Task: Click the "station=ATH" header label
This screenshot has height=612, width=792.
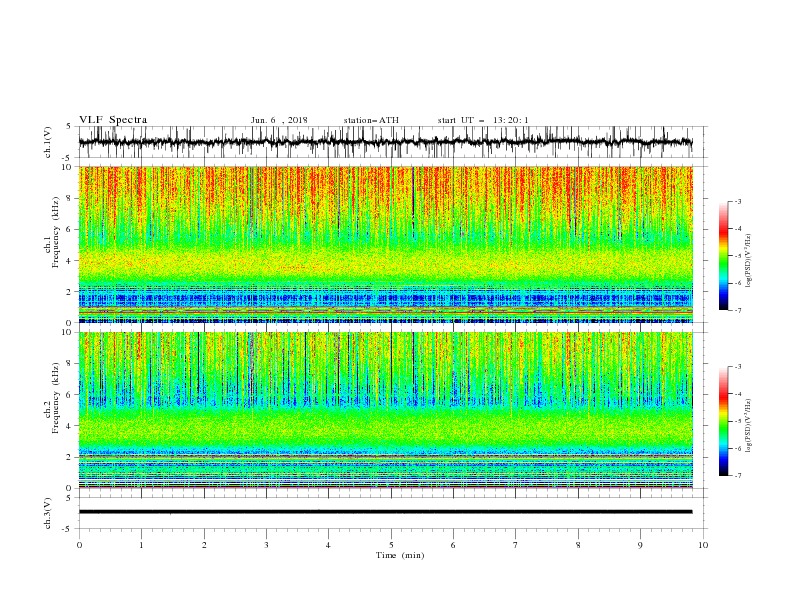Action: pos(371,120)
